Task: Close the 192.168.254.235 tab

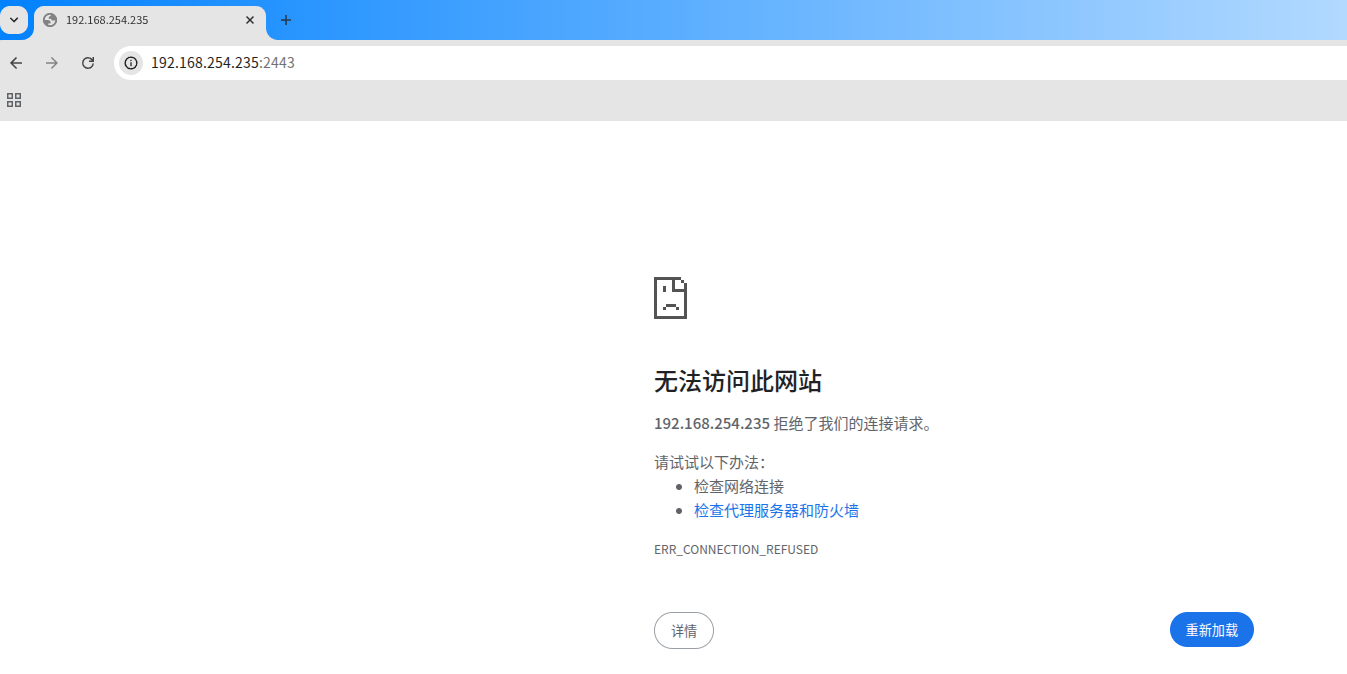Action: (250, 20)
